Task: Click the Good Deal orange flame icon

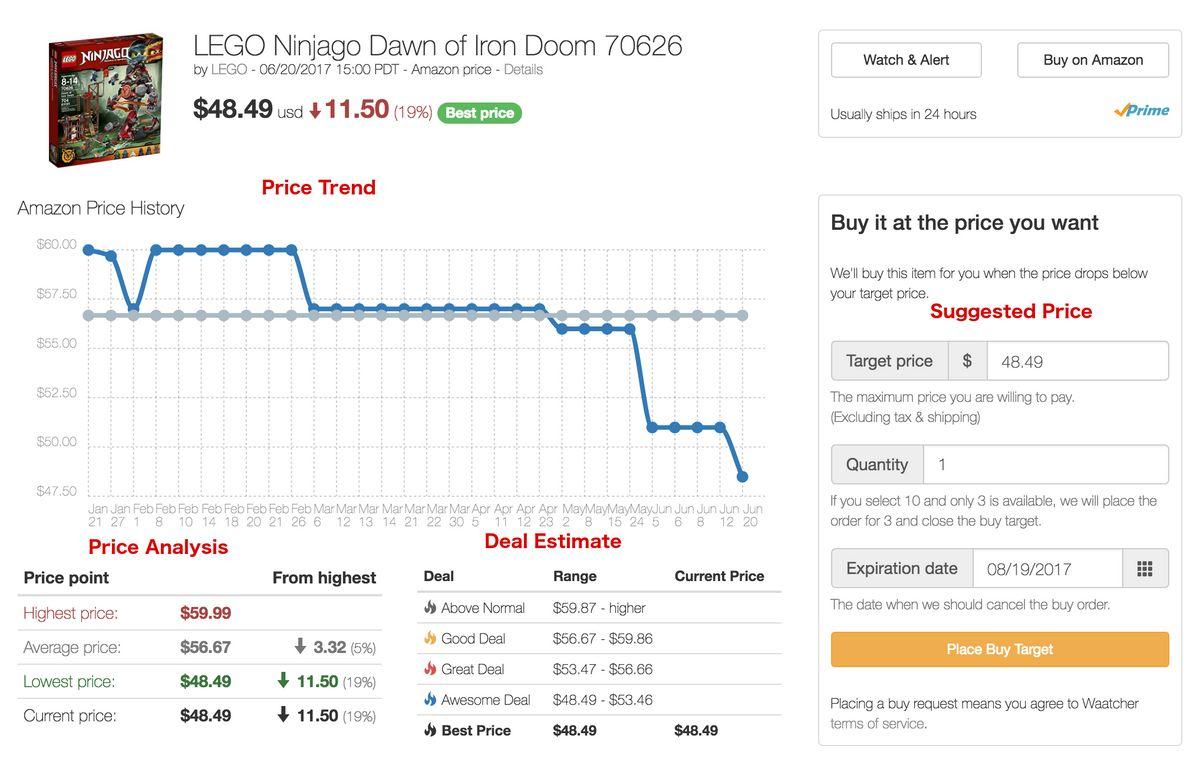Action: coord(430,638)
